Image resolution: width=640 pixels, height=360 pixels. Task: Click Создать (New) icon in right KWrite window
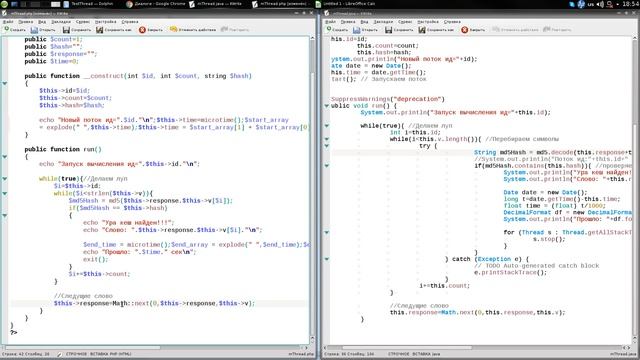[x=329, y=30]
